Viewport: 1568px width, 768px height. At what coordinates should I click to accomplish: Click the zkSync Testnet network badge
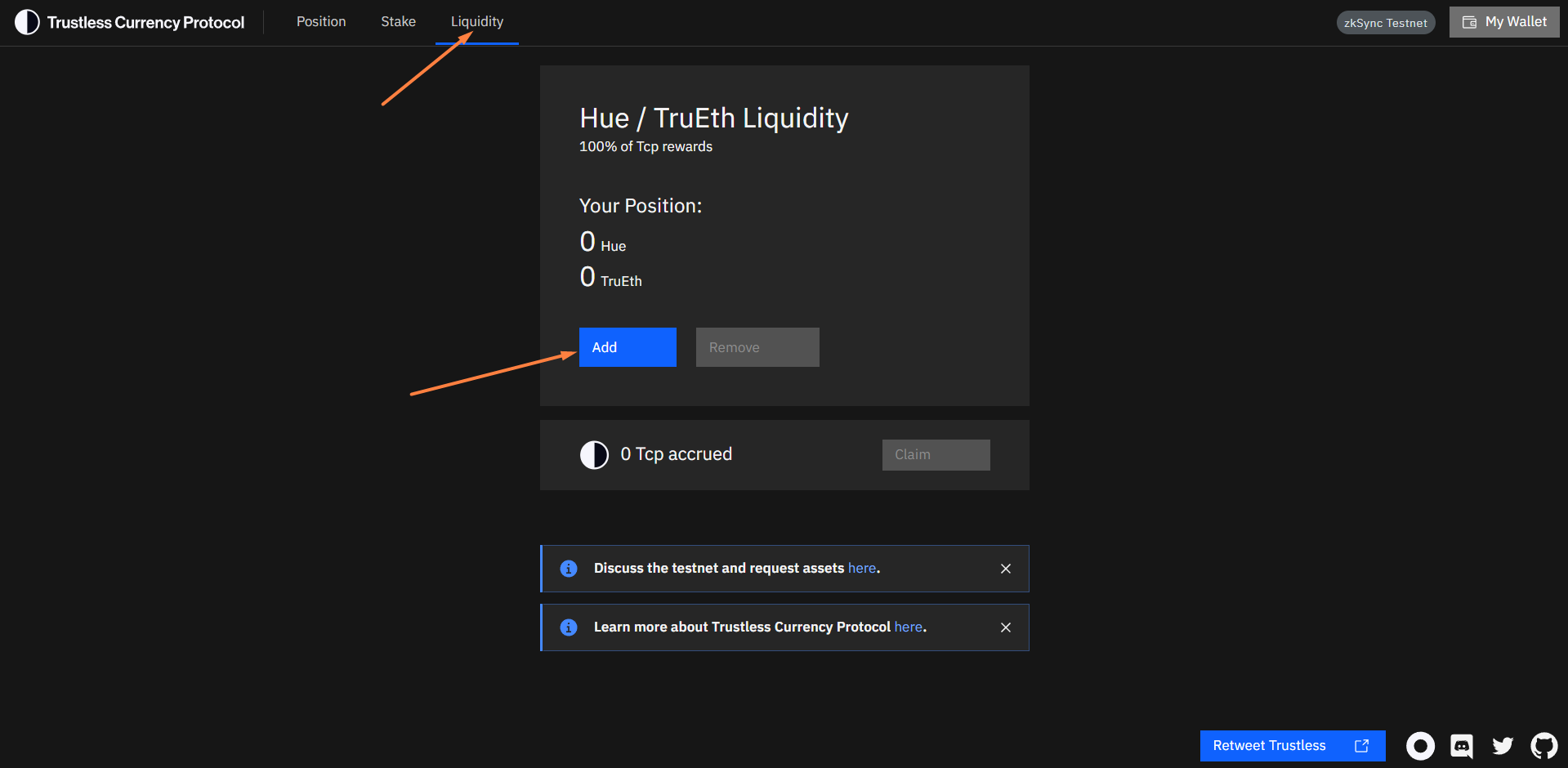pyautogui.click(x=1385, y=23)
